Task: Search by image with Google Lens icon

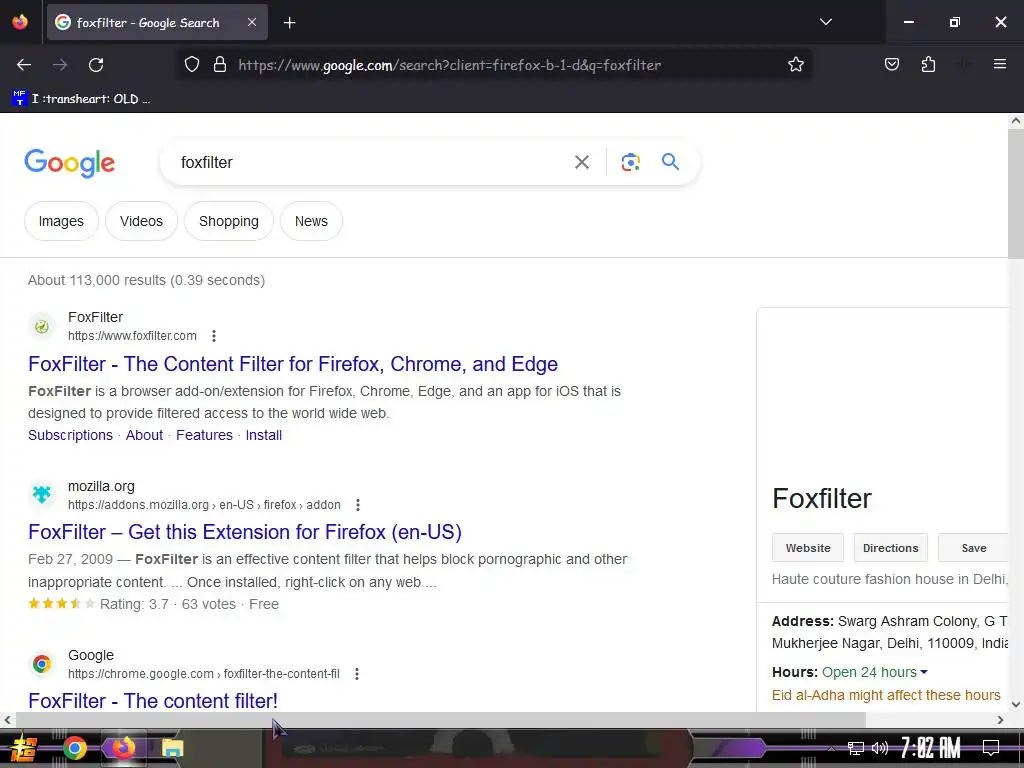Action: tap(630, 162)
